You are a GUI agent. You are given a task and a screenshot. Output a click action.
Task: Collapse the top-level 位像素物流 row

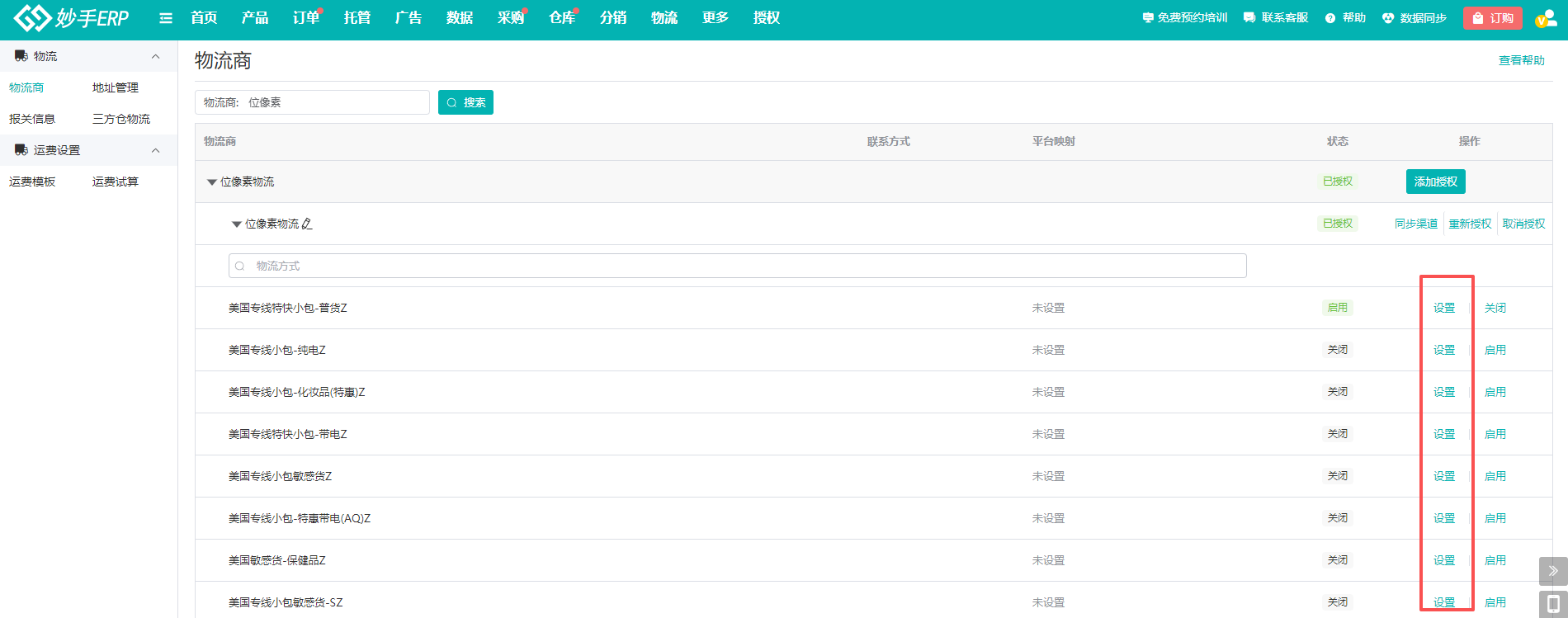[x=212, y=182]
